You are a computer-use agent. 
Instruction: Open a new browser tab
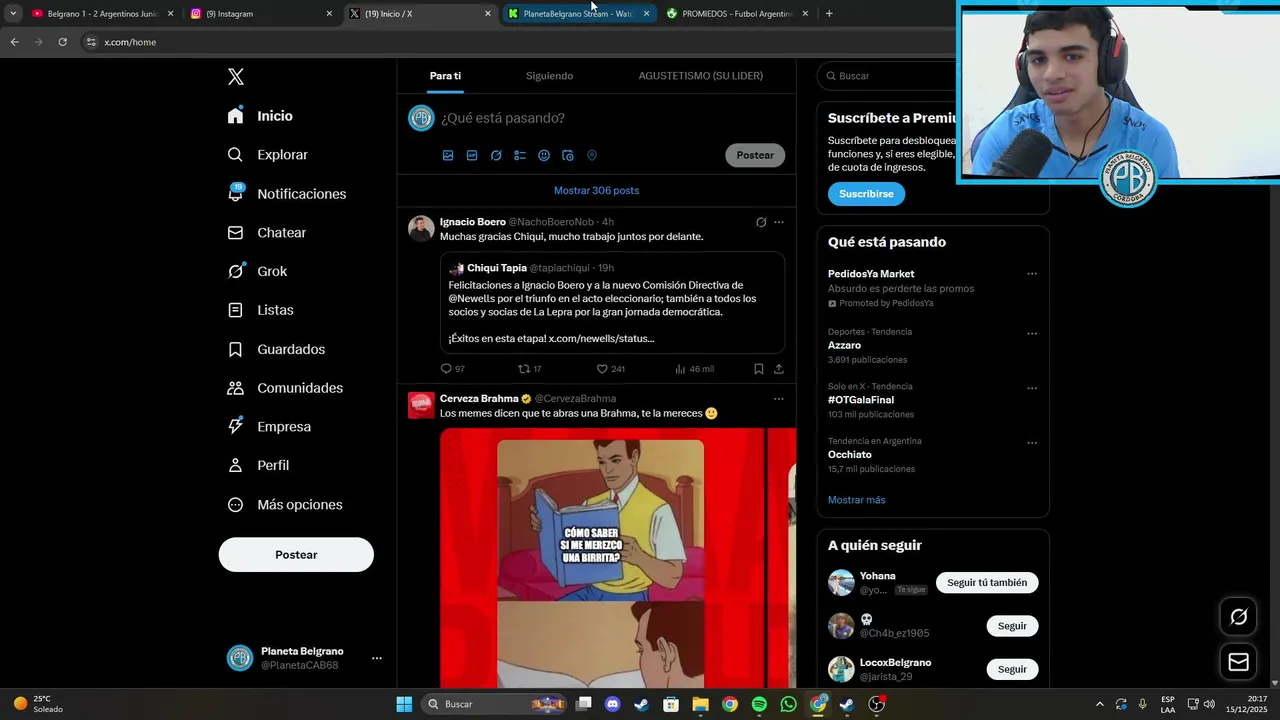pyautogui.click(x=829, y=14)
